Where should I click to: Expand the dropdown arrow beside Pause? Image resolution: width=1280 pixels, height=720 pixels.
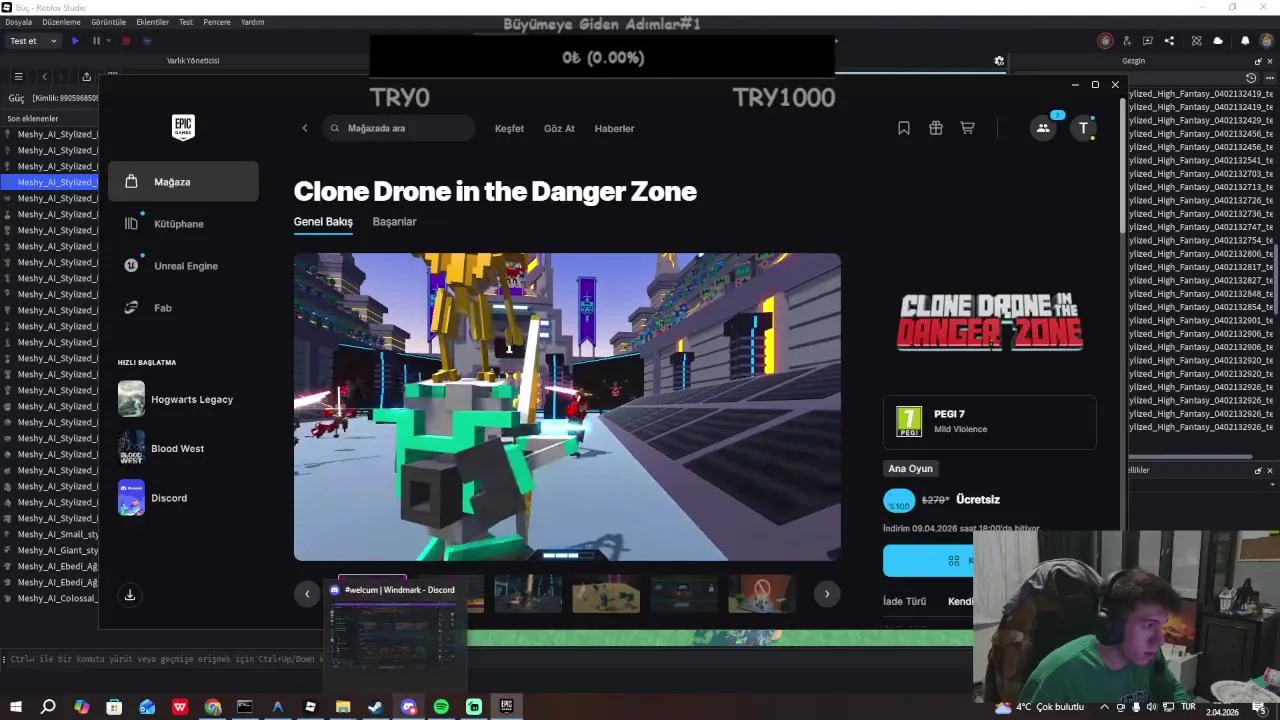tap(108, 41)
